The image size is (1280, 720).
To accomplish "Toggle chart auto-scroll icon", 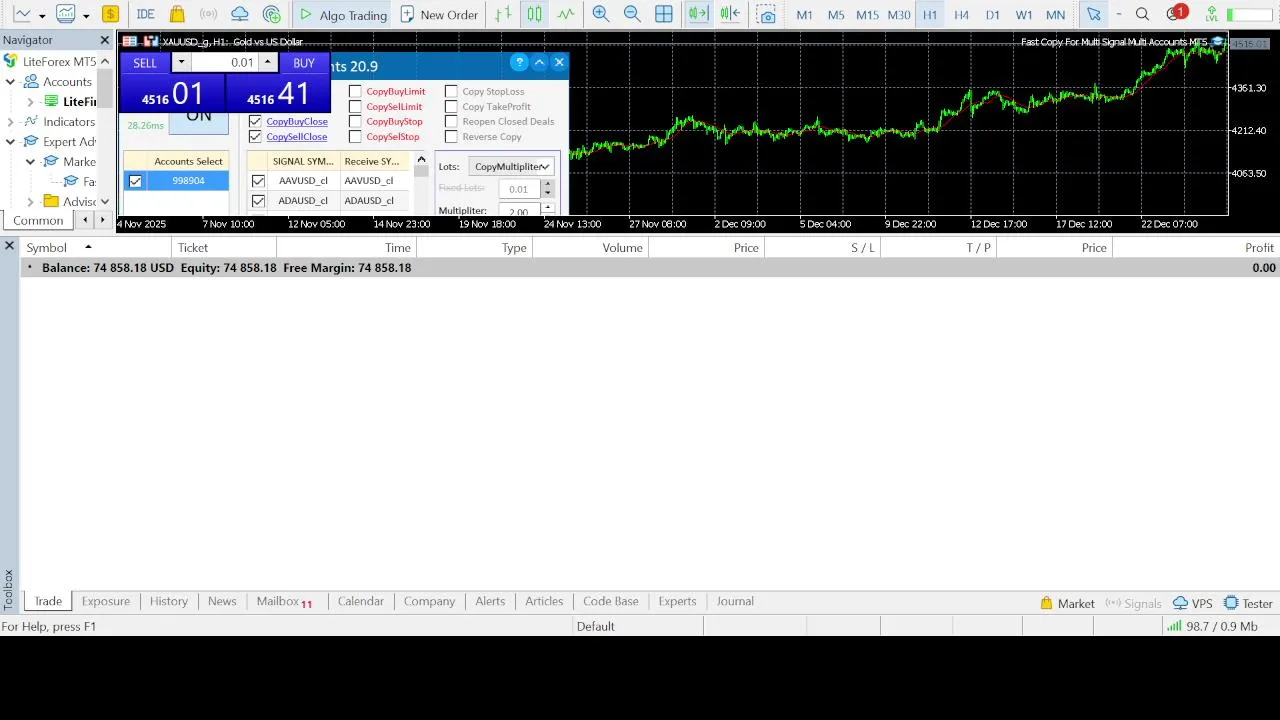I will 698,15.
